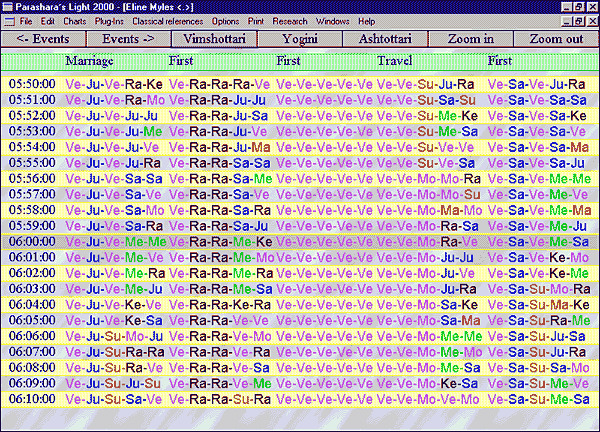Click the First header above Ve-Sa column
Viewport: 600px width, 432px height.
click(x=499, y=61)
